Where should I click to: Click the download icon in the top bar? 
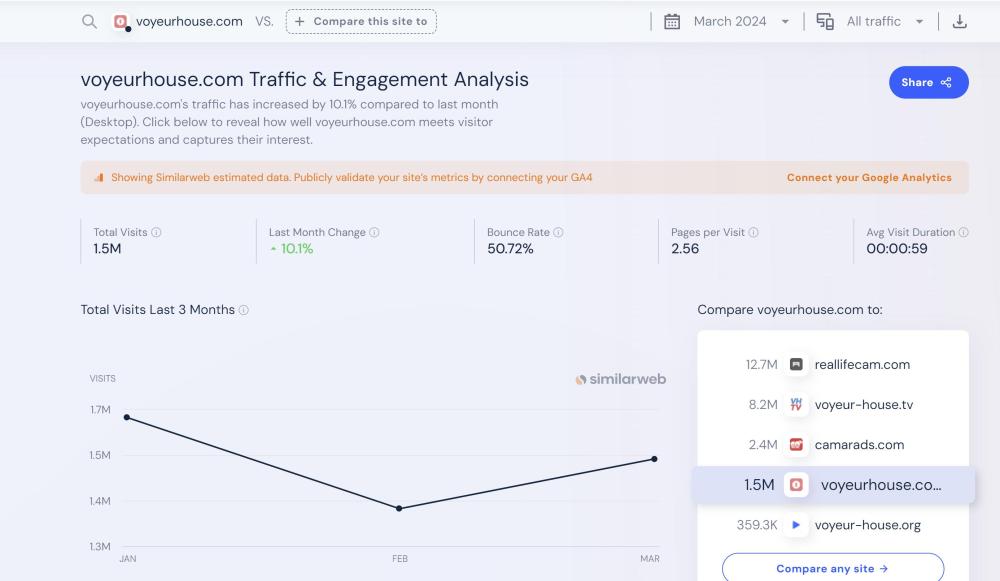click(960, 21)
